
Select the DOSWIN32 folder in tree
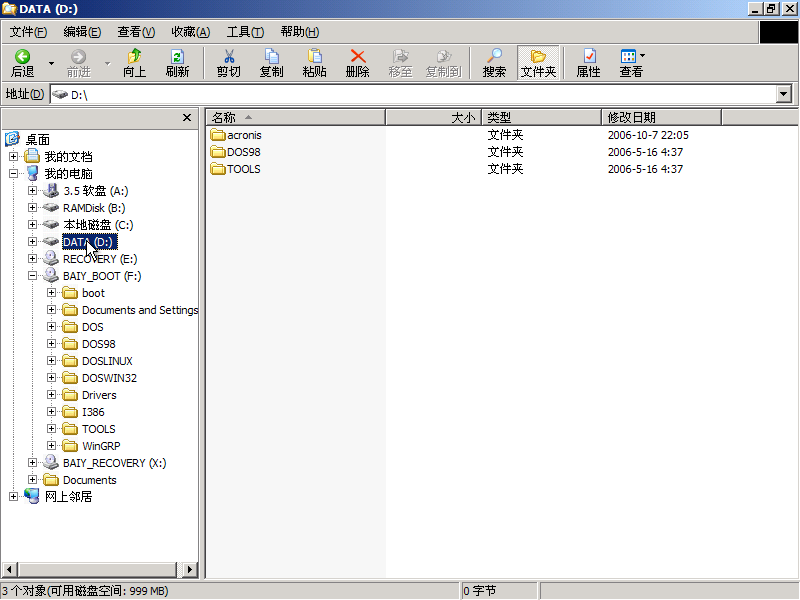click(x=109, y=378)
